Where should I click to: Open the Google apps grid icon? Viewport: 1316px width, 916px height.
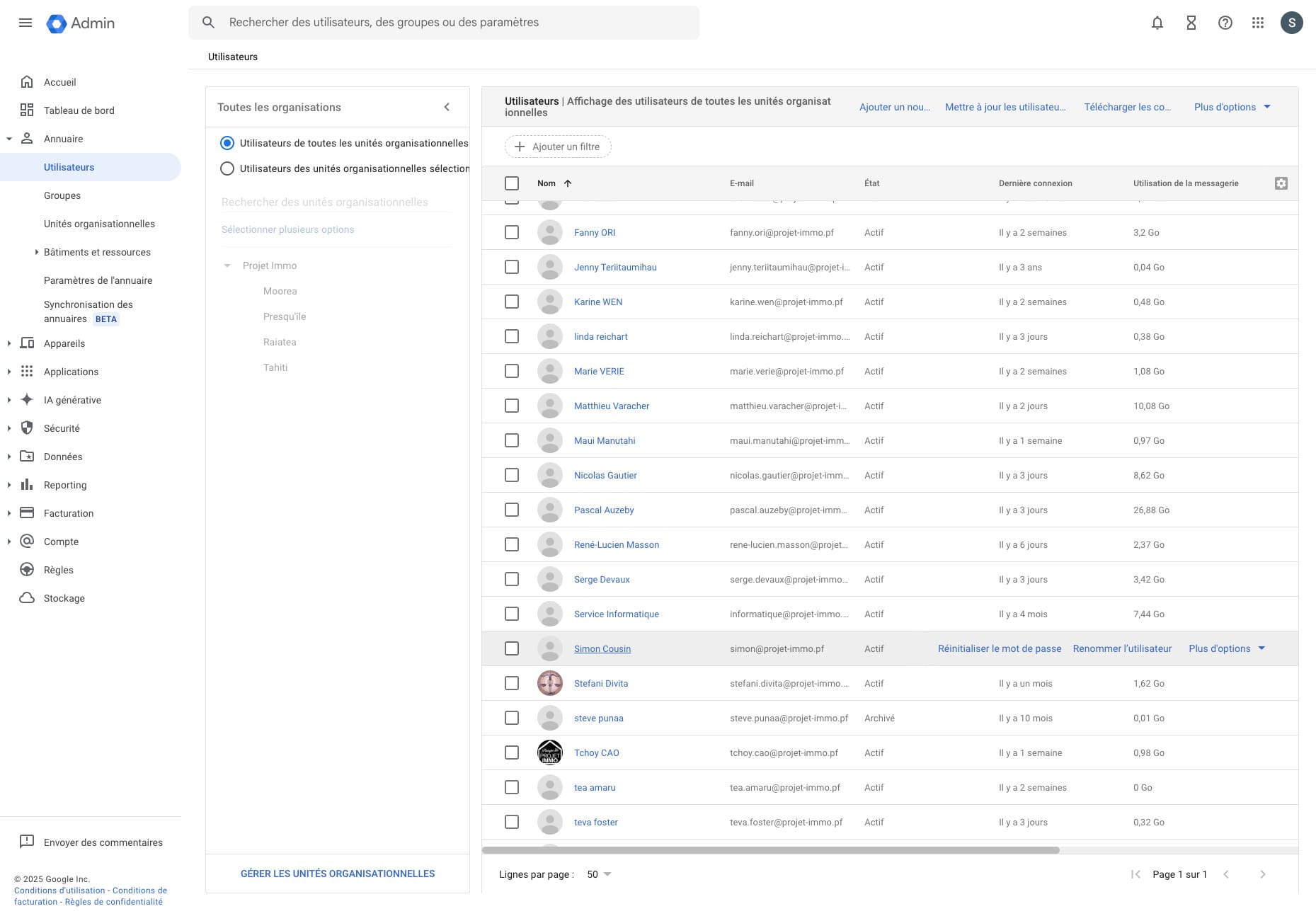pos(1259,23)
